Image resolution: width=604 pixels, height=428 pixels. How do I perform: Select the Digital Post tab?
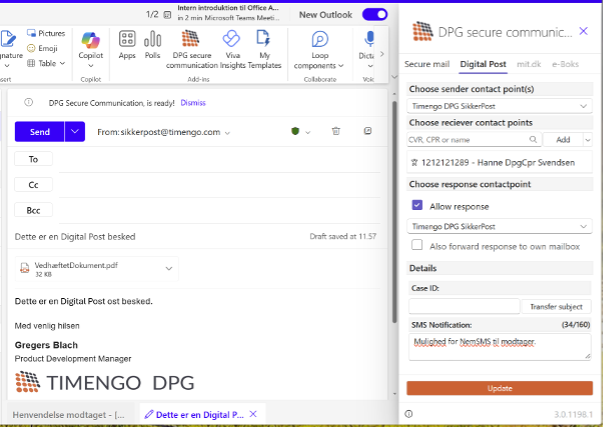click(x=483, y=64)
